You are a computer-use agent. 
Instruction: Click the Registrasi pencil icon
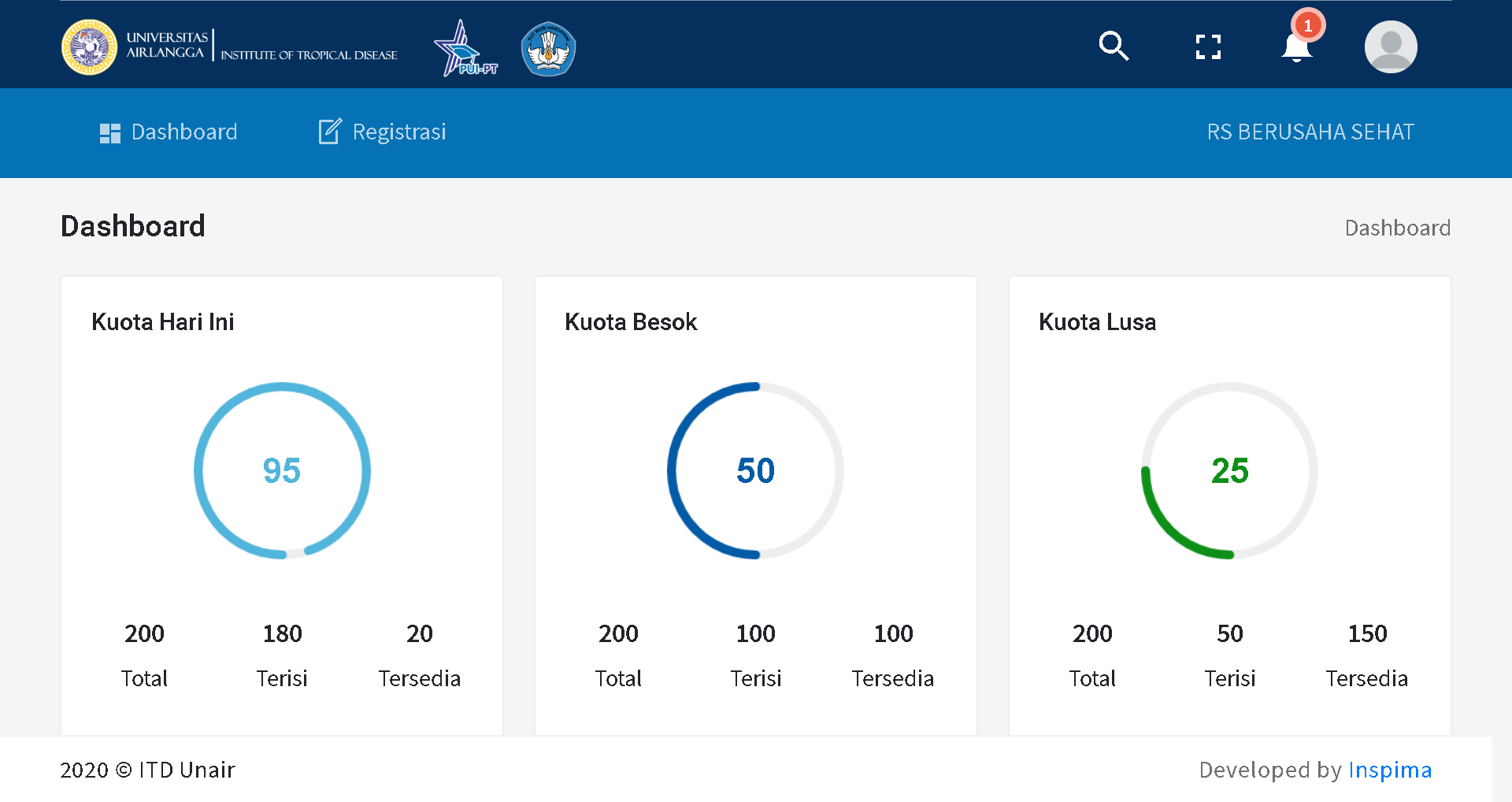(x=330, y=132)
